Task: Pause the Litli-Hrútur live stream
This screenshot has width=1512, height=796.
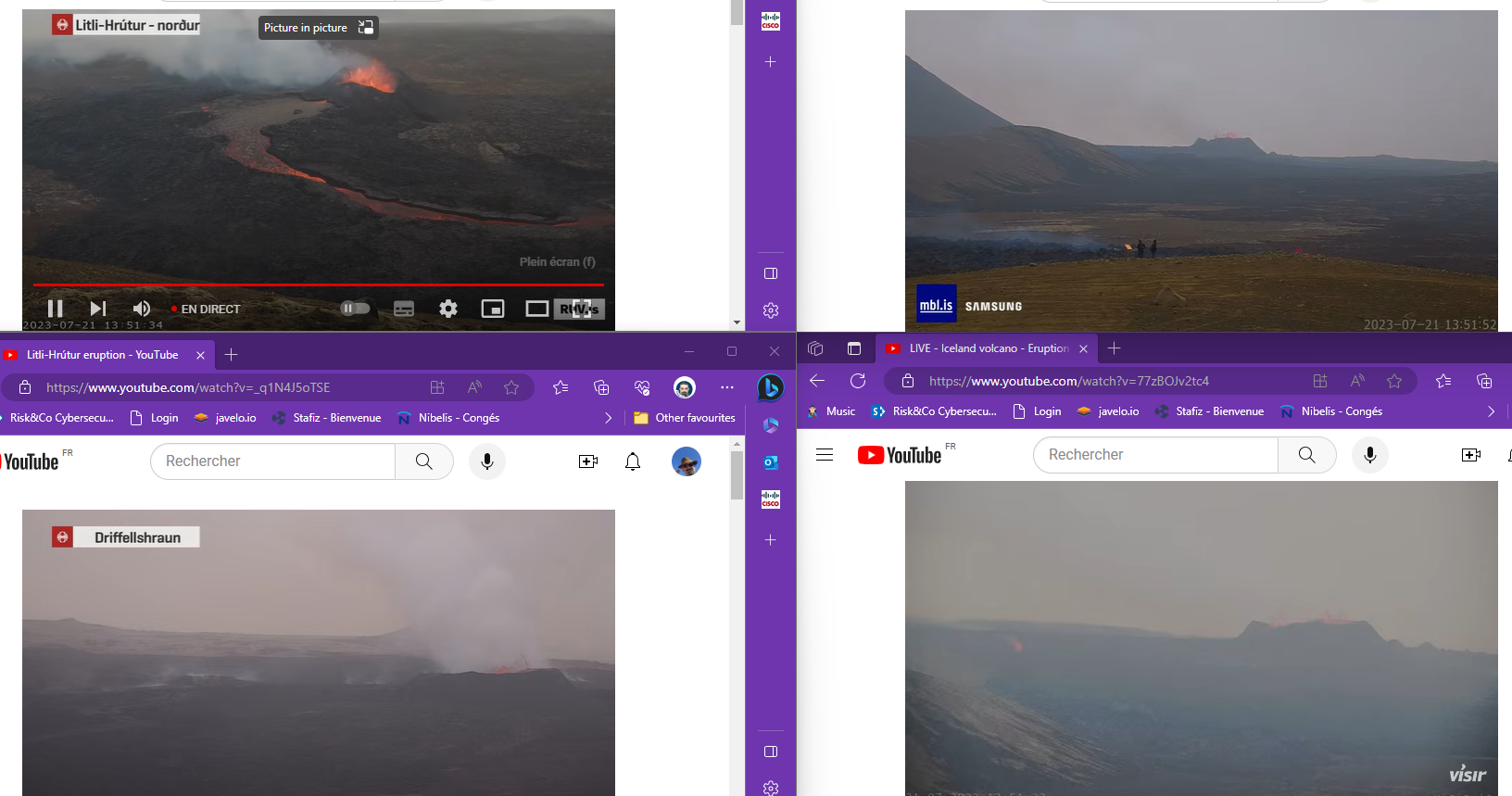Action: tap(56, 309)
